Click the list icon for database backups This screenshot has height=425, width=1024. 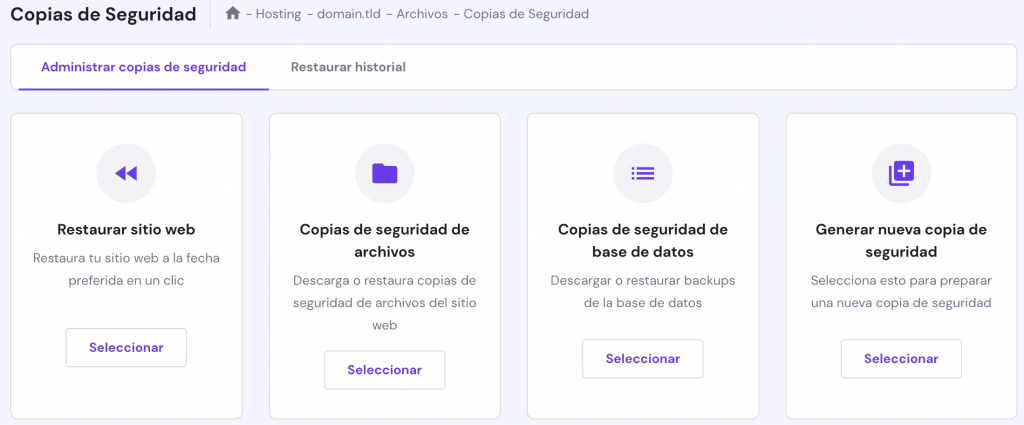(642, 173)
